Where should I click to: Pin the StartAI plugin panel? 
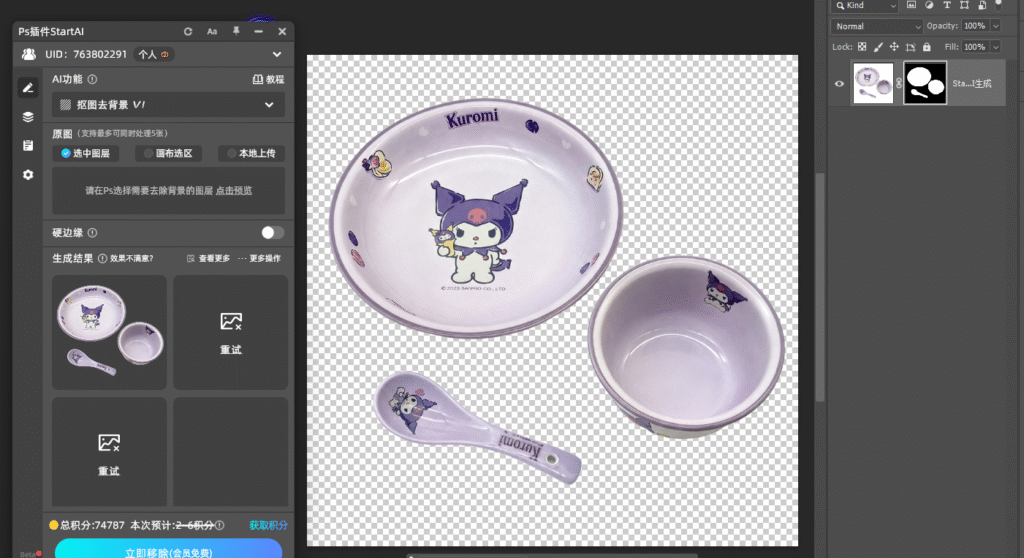236,31
